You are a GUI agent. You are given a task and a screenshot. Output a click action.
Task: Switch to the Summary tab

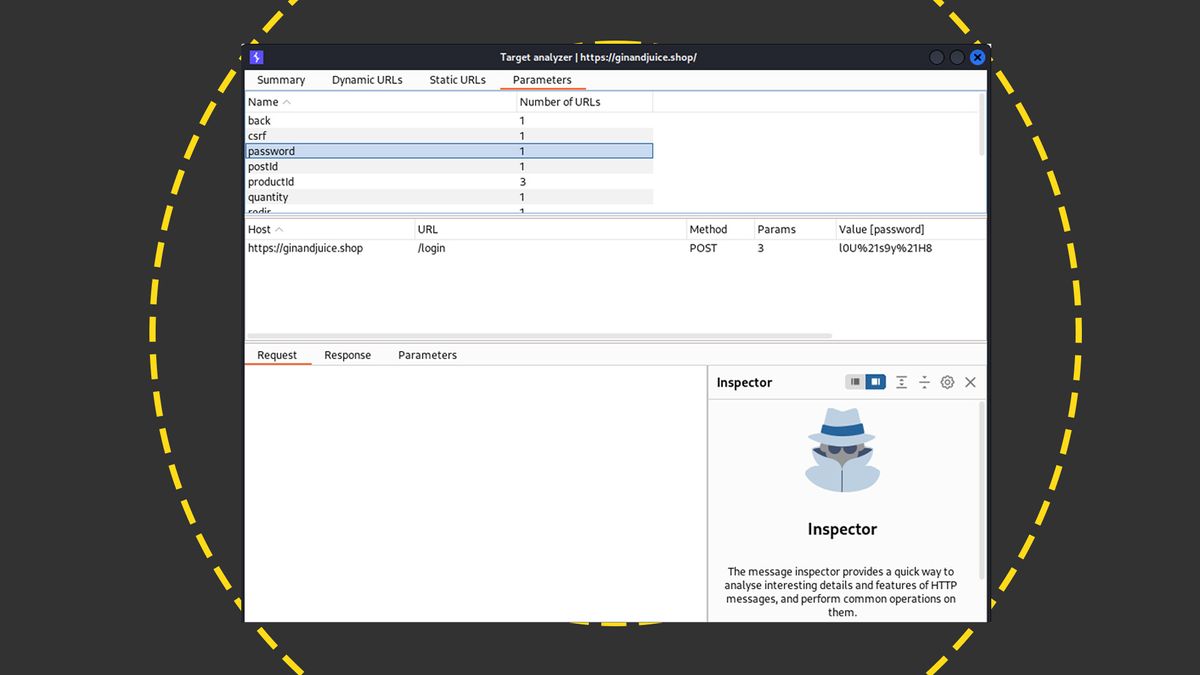280,79
